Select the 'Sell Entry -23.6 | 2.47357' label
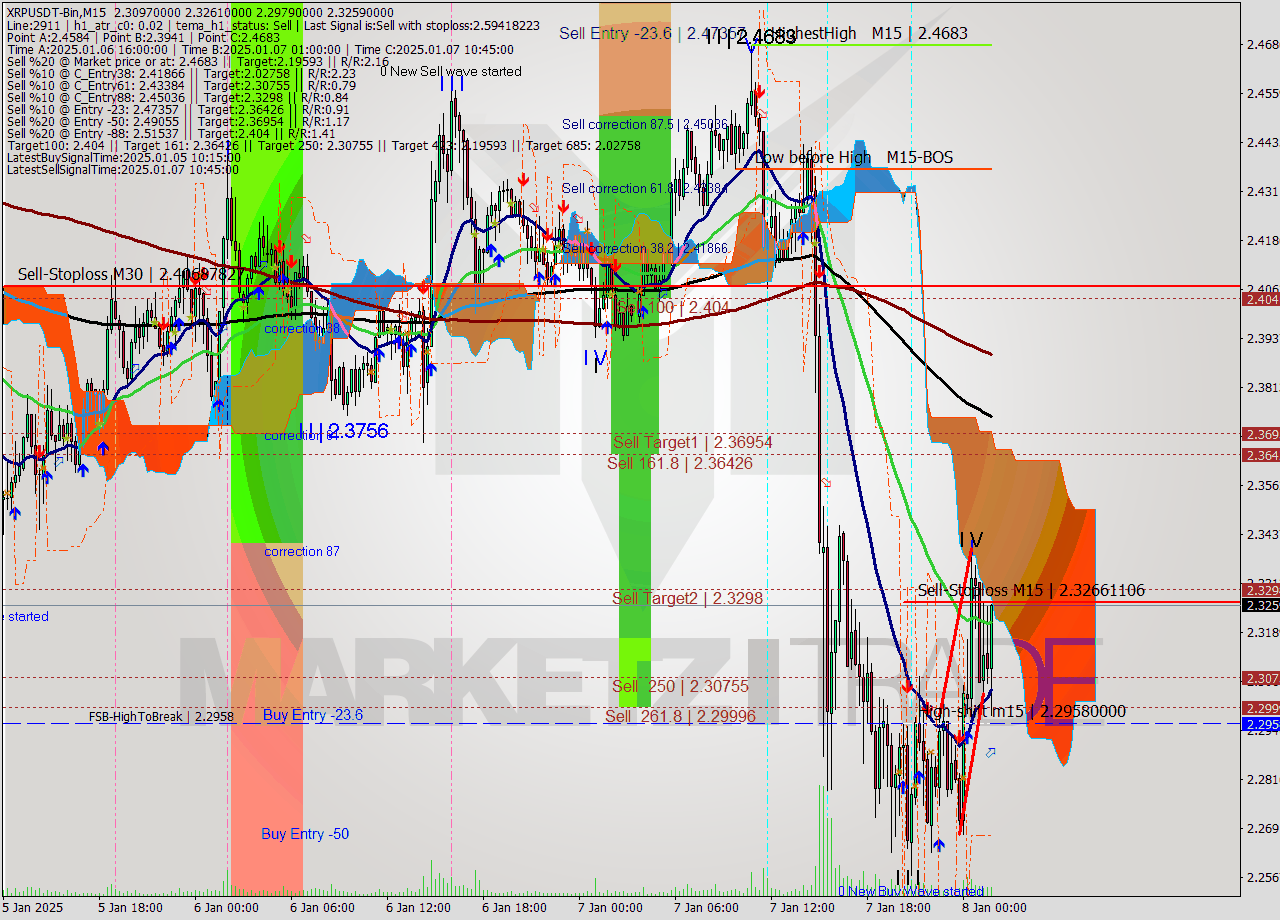The width and height of the screenshot is (1280, 920). pyautogui.click(x=653, y=33)
